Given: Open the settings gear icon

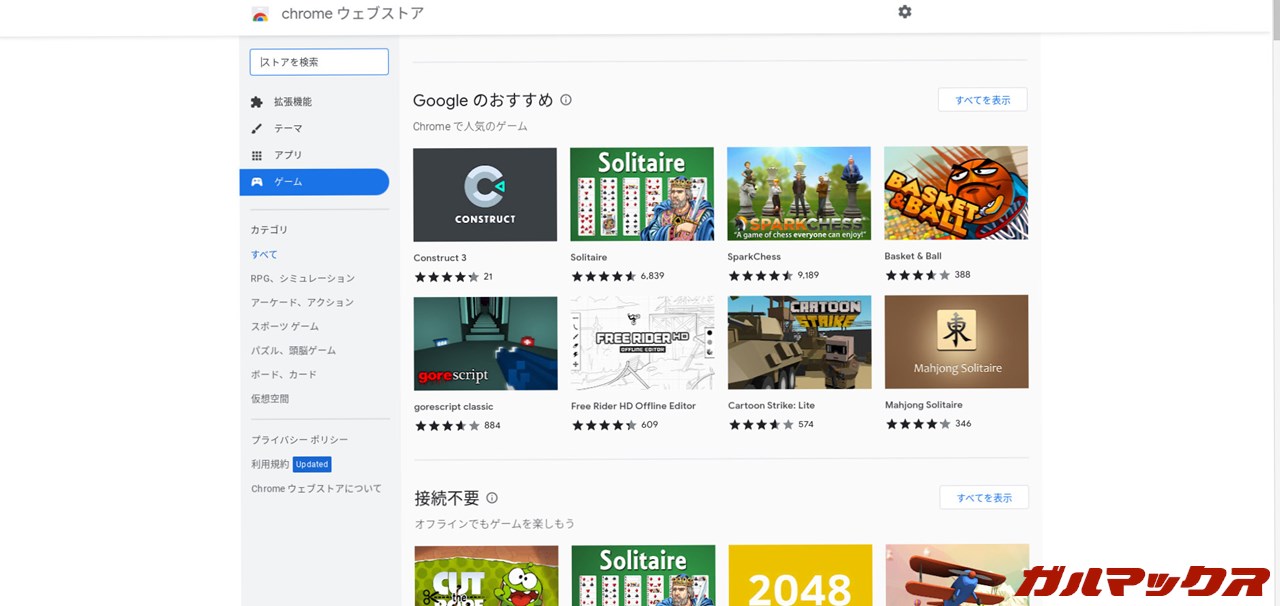Looking at the screenshot, I should [x=905, y=12].
